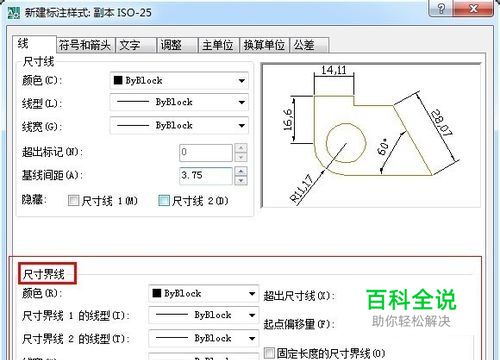Toggle the 隐藏 尺寸线 2(D) checkbox

164,200
